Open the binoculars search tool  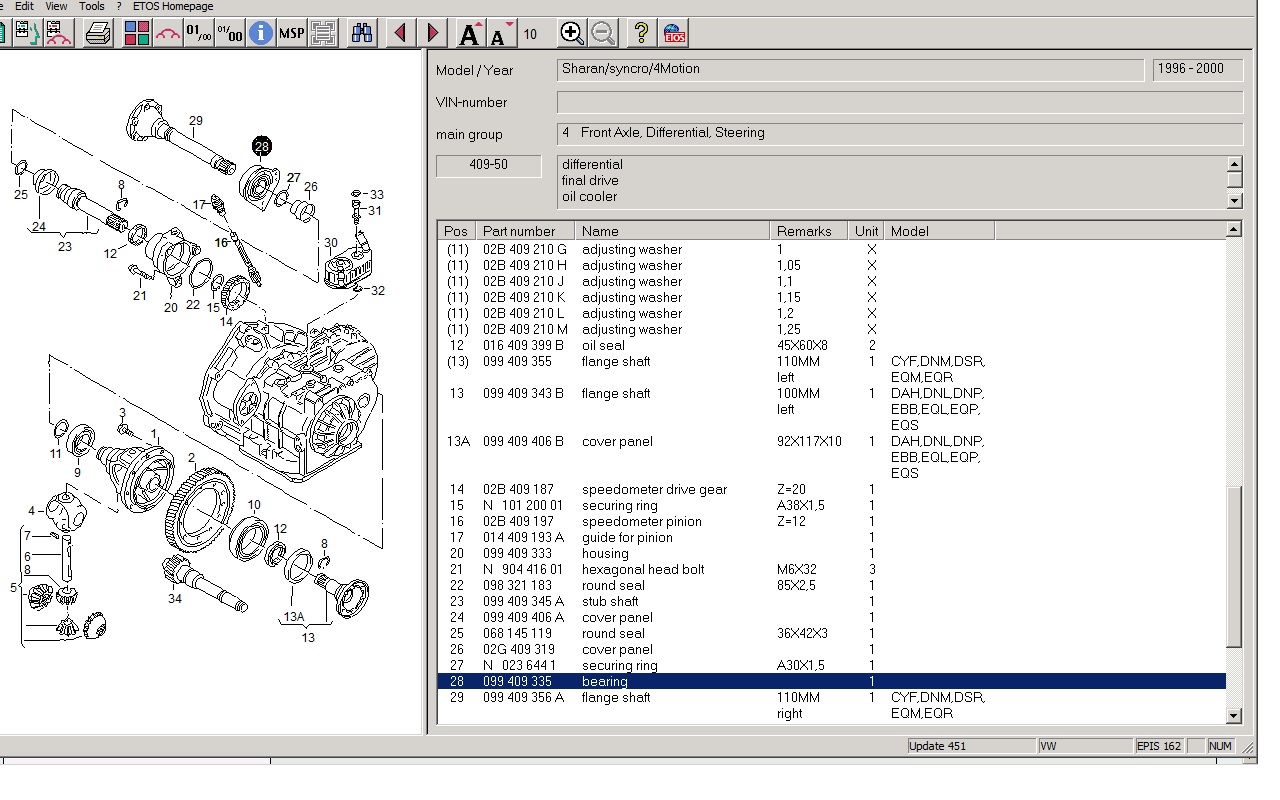tap(362, 34)
